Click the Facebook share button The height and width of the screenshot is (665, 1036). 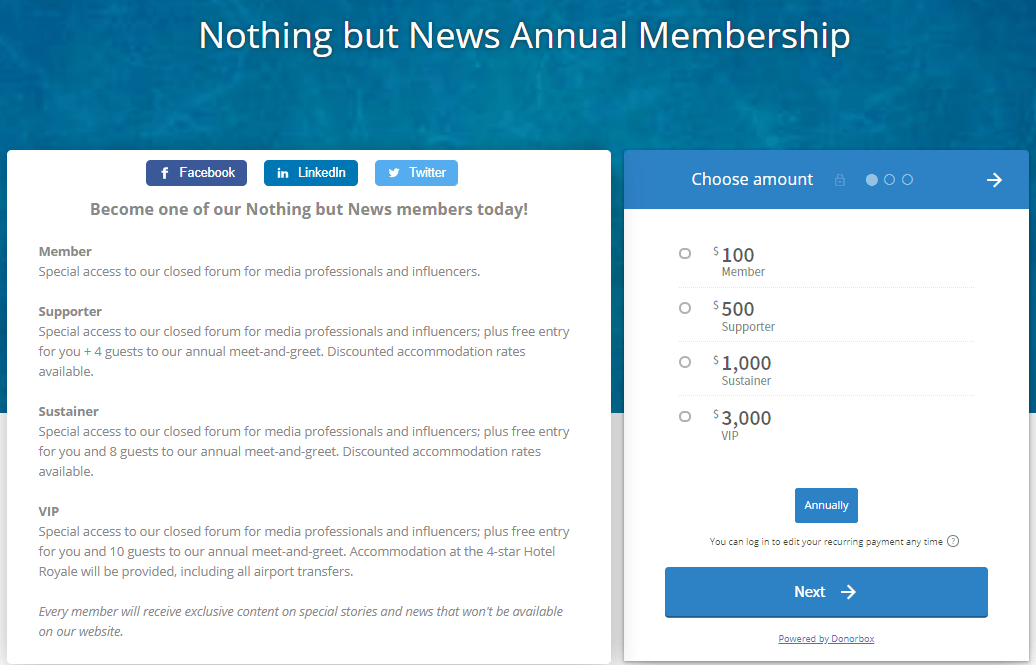[x=196, y=173]
